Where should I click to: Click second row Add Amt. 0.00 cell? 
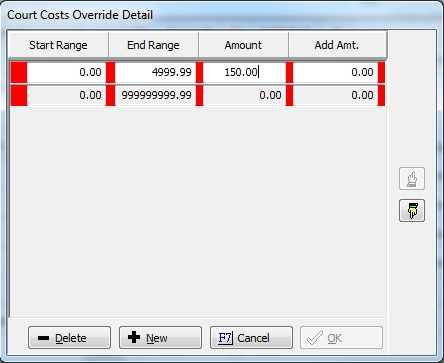click(336, 95)
